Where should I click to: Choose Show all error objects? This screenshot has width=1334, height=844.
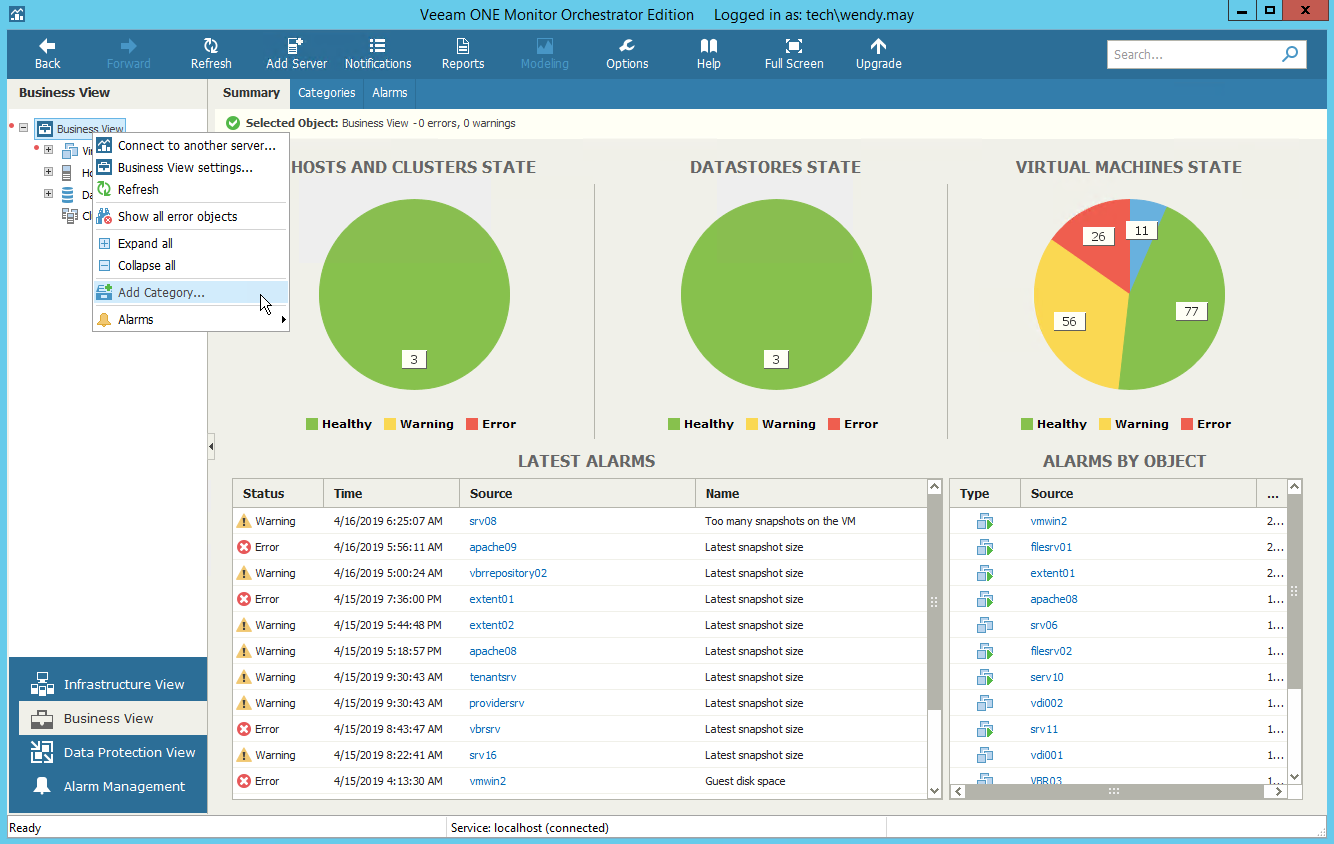pyautogui.click(x=191, y=217)
